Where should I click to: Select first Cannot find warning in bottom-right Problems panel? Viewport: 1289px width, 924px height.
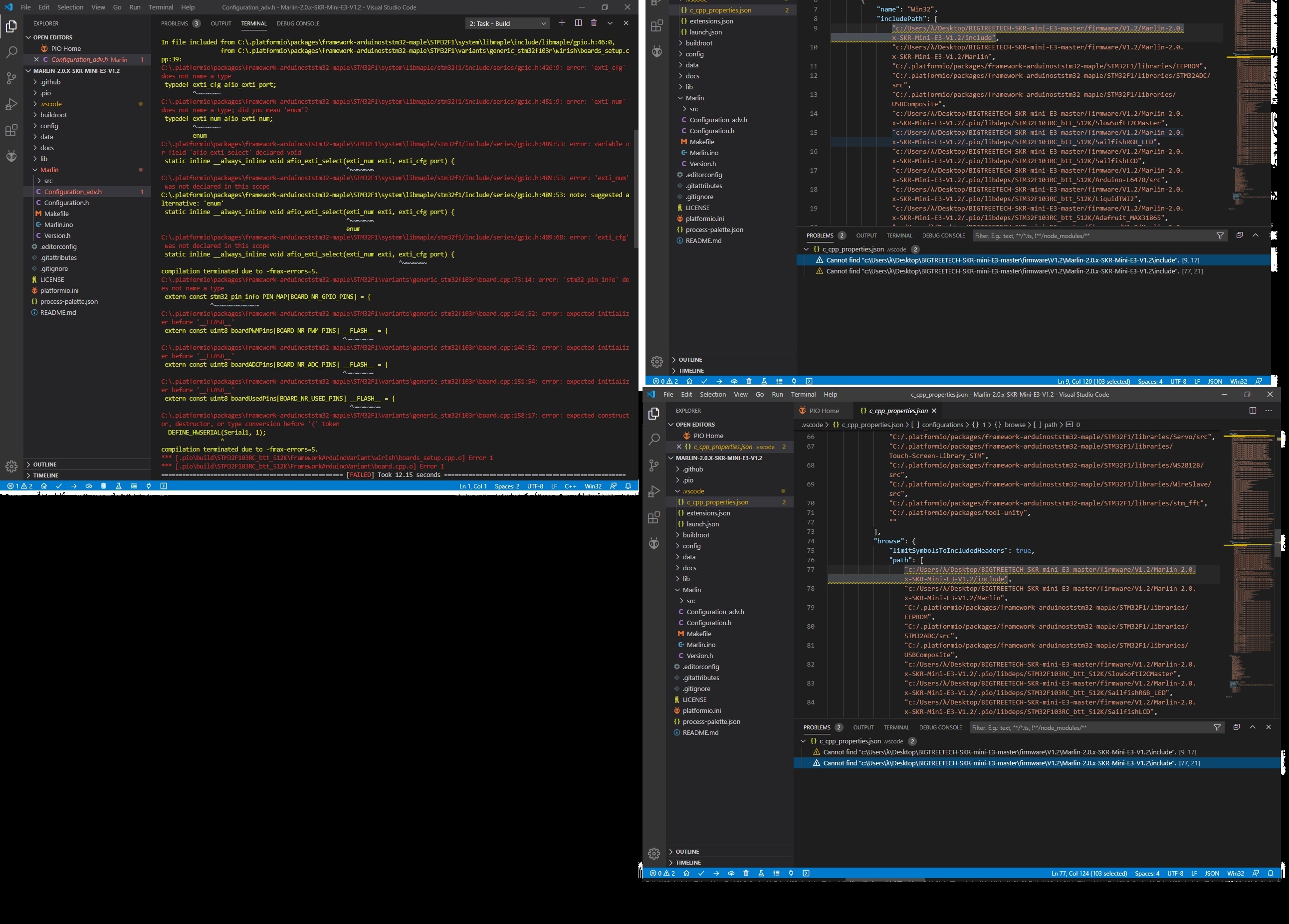[x=1037, y=752]
